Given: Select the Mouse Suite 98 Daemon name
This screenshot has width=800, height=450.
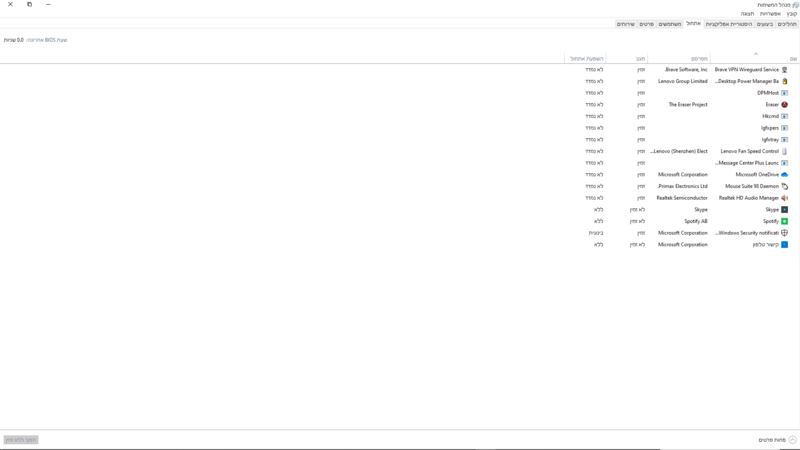Looking at the screenshot, I should pos(752,187).
